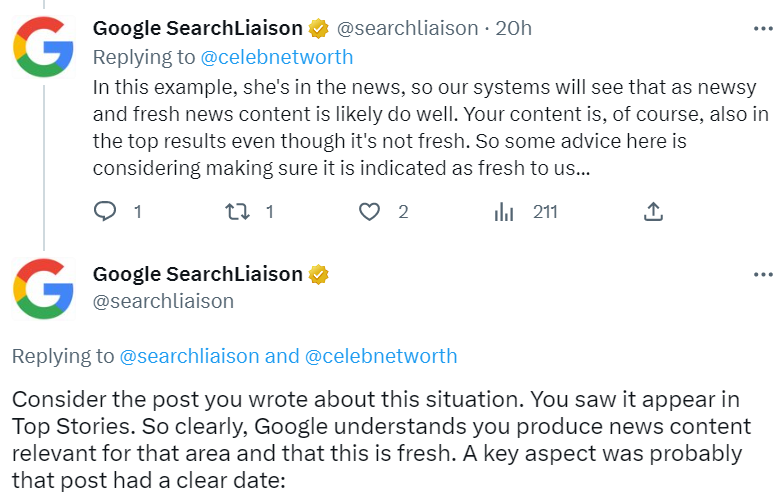Click the second tweet text about Top Stories
Image resolution: width=783 pixels, height=498 pixels.
click(x=380, y=426)
